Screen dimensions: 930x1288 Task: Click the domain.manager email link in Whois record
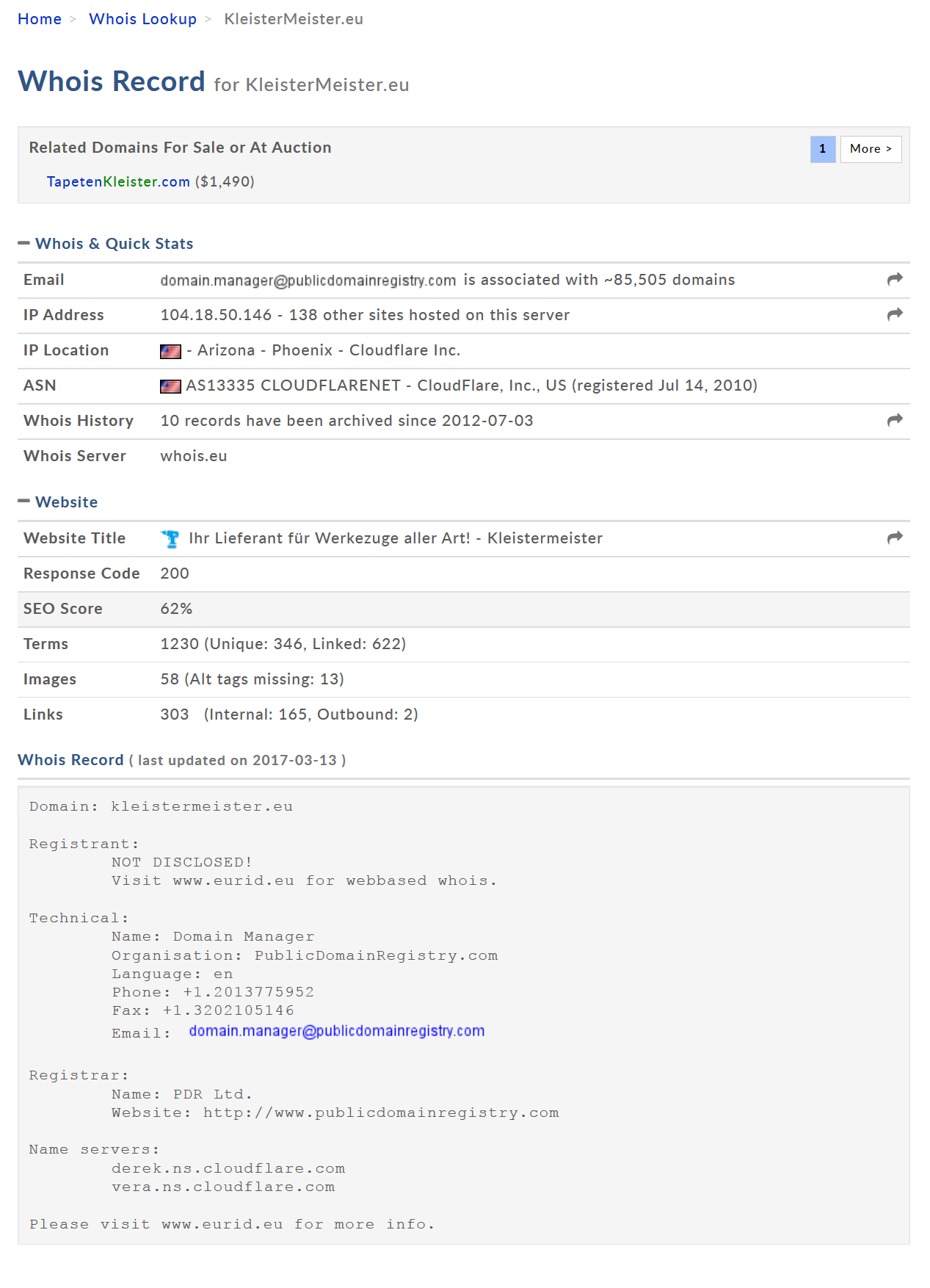click(x=337, y=1031)
